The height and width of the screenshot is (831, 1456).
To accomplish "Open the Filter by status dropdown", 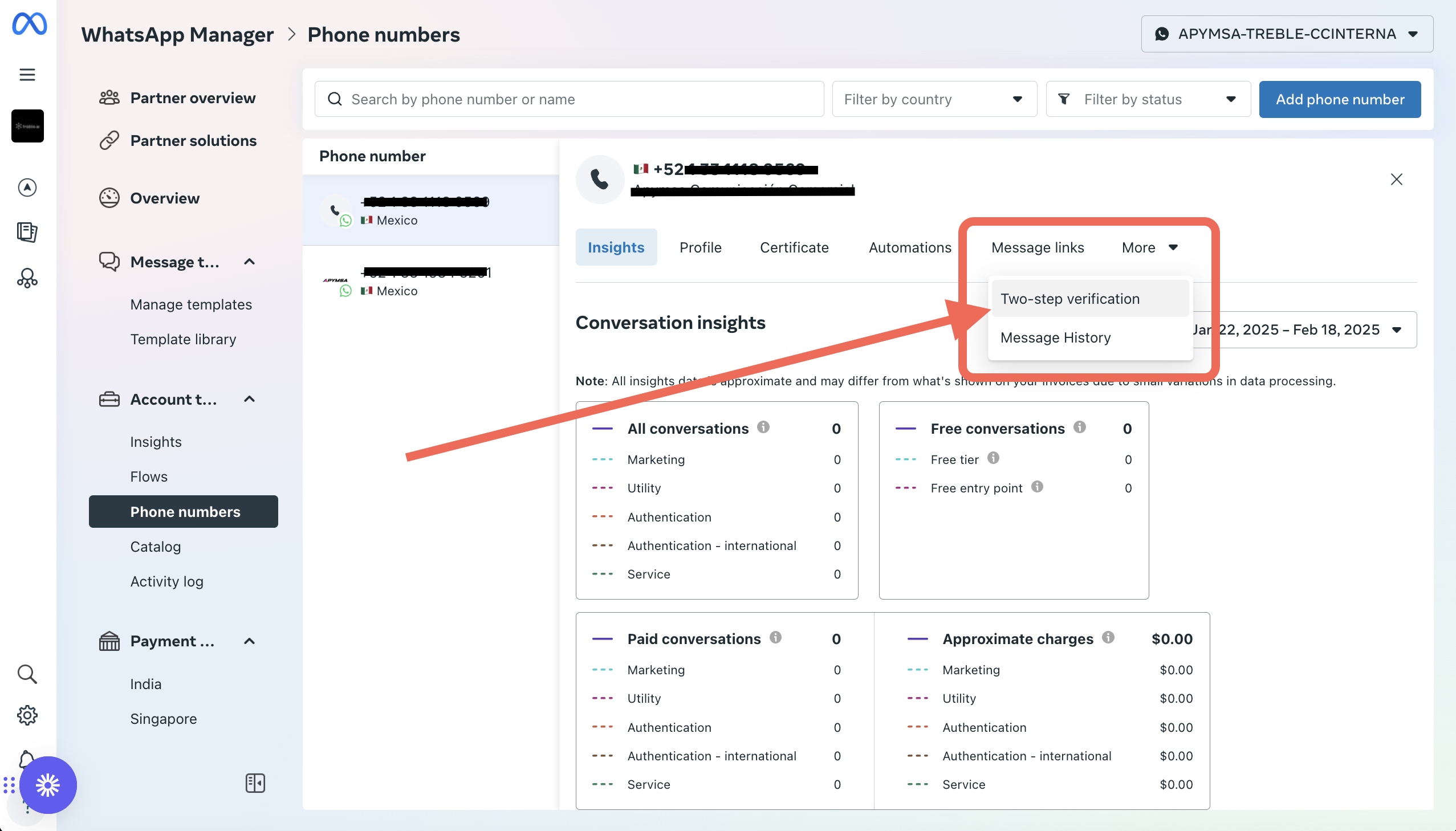I will [1148, 99].
